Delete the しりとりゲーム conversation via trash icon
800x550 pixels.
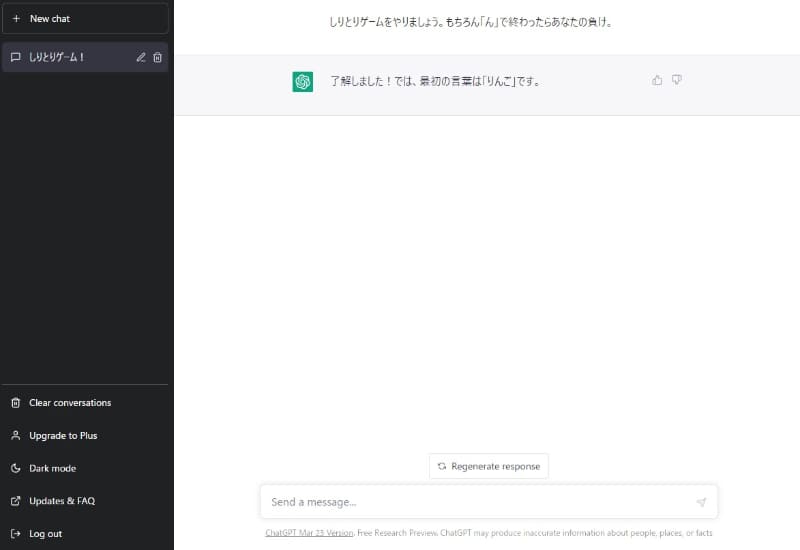click(x=158, y=57)
